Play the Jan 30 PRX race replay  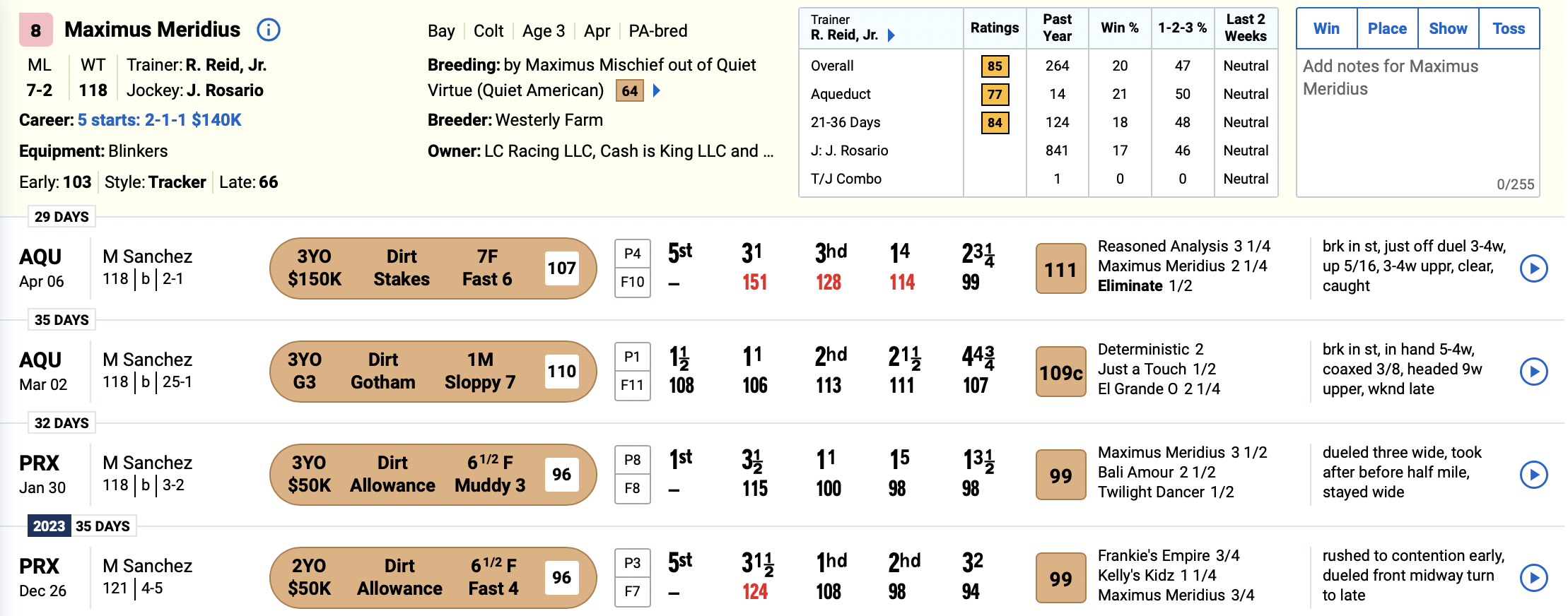(x=1533, y=475)
